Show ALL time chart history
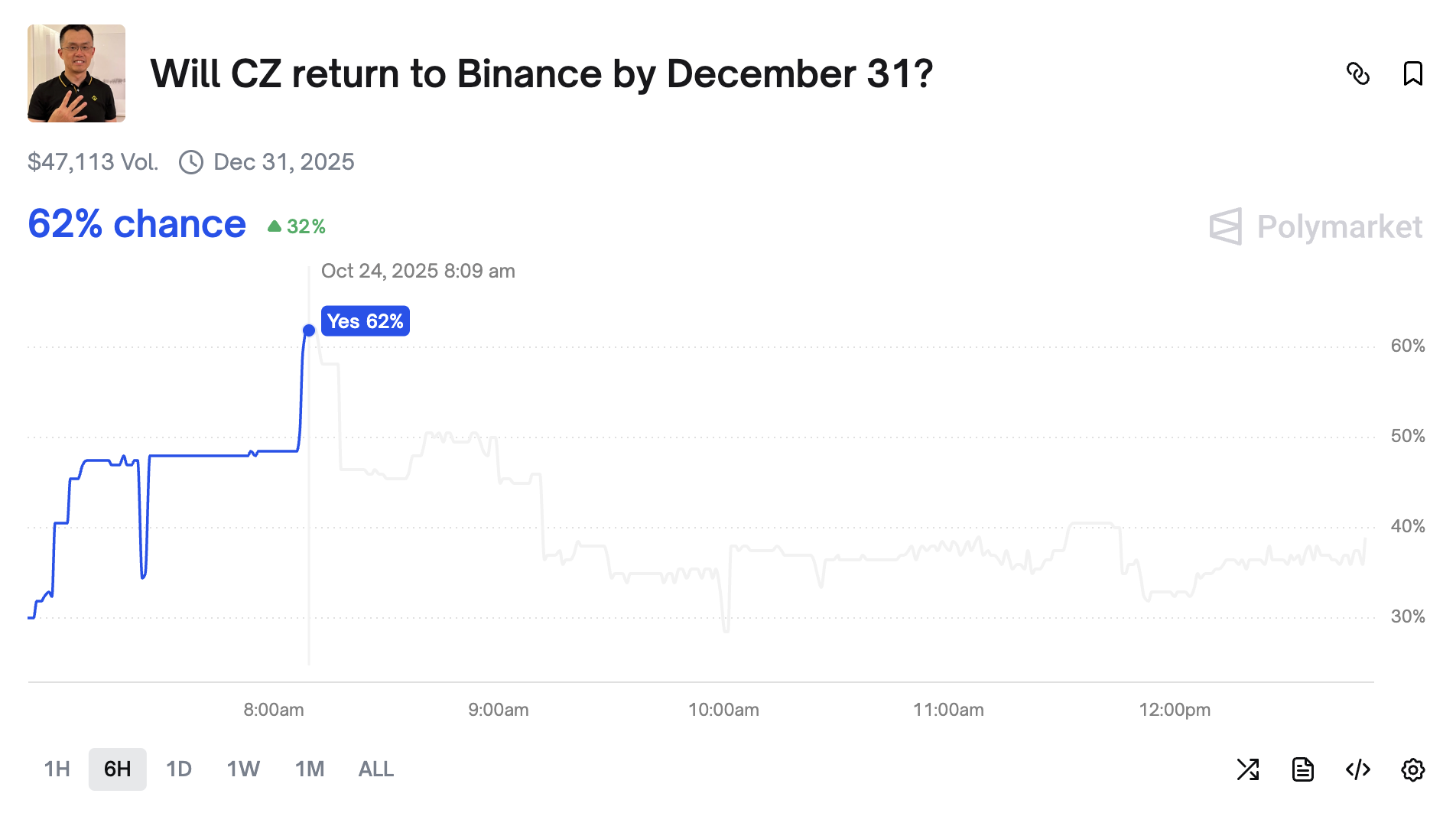The image size is (1456, 826). point(376,769)
